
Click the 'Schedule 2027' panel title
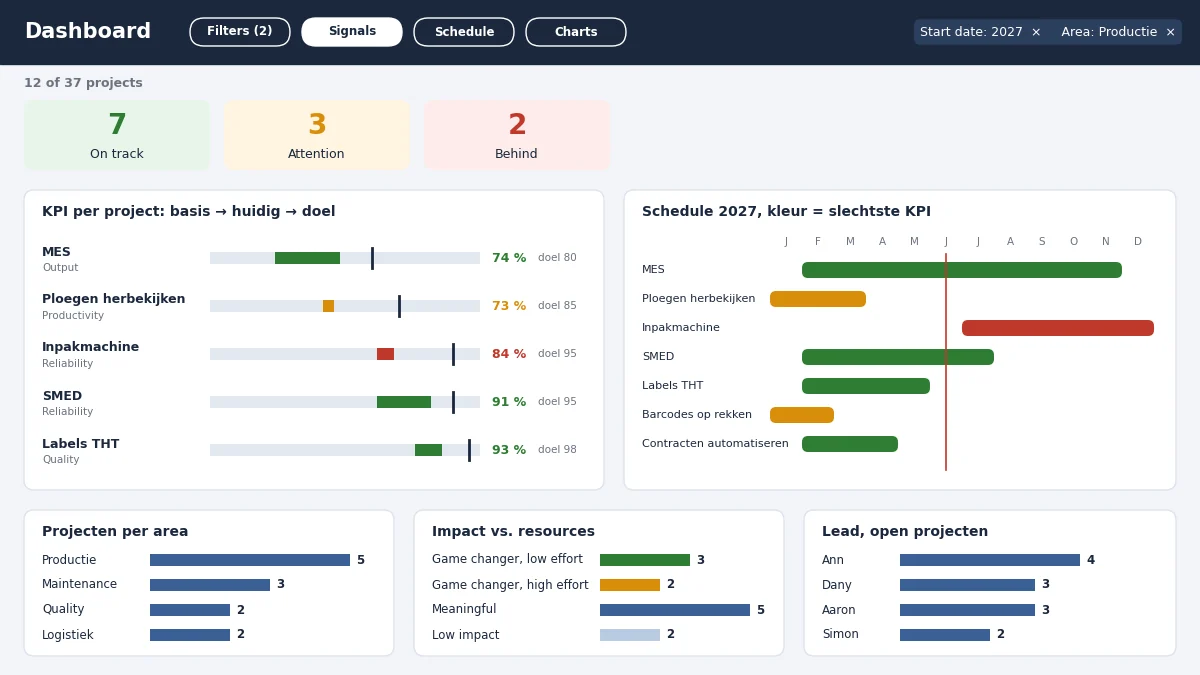[786, 212]
